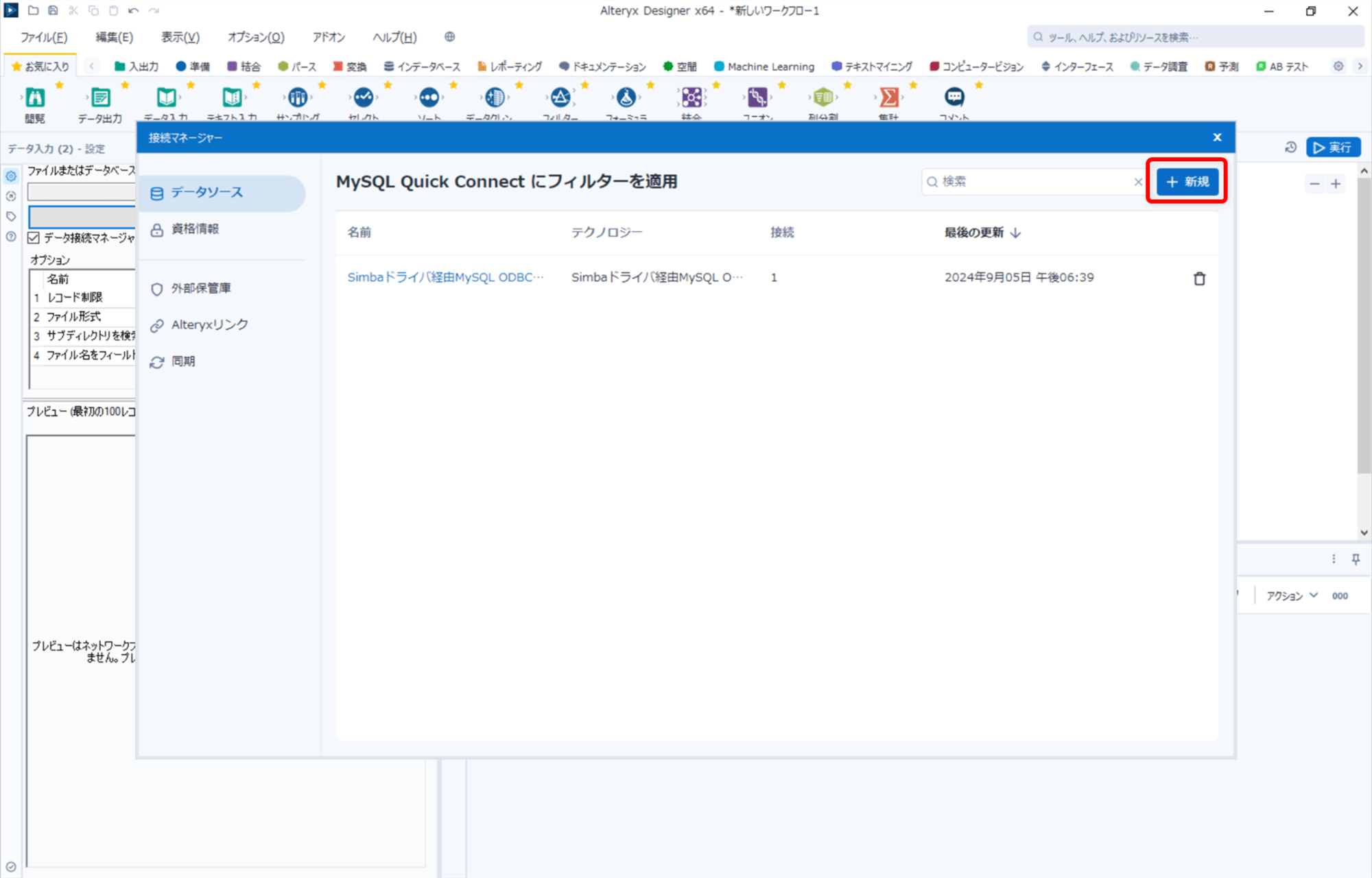Screen dimensions: 1372x878
Task: Click the Undo icon in the title bar
Action: click(133, 10)
